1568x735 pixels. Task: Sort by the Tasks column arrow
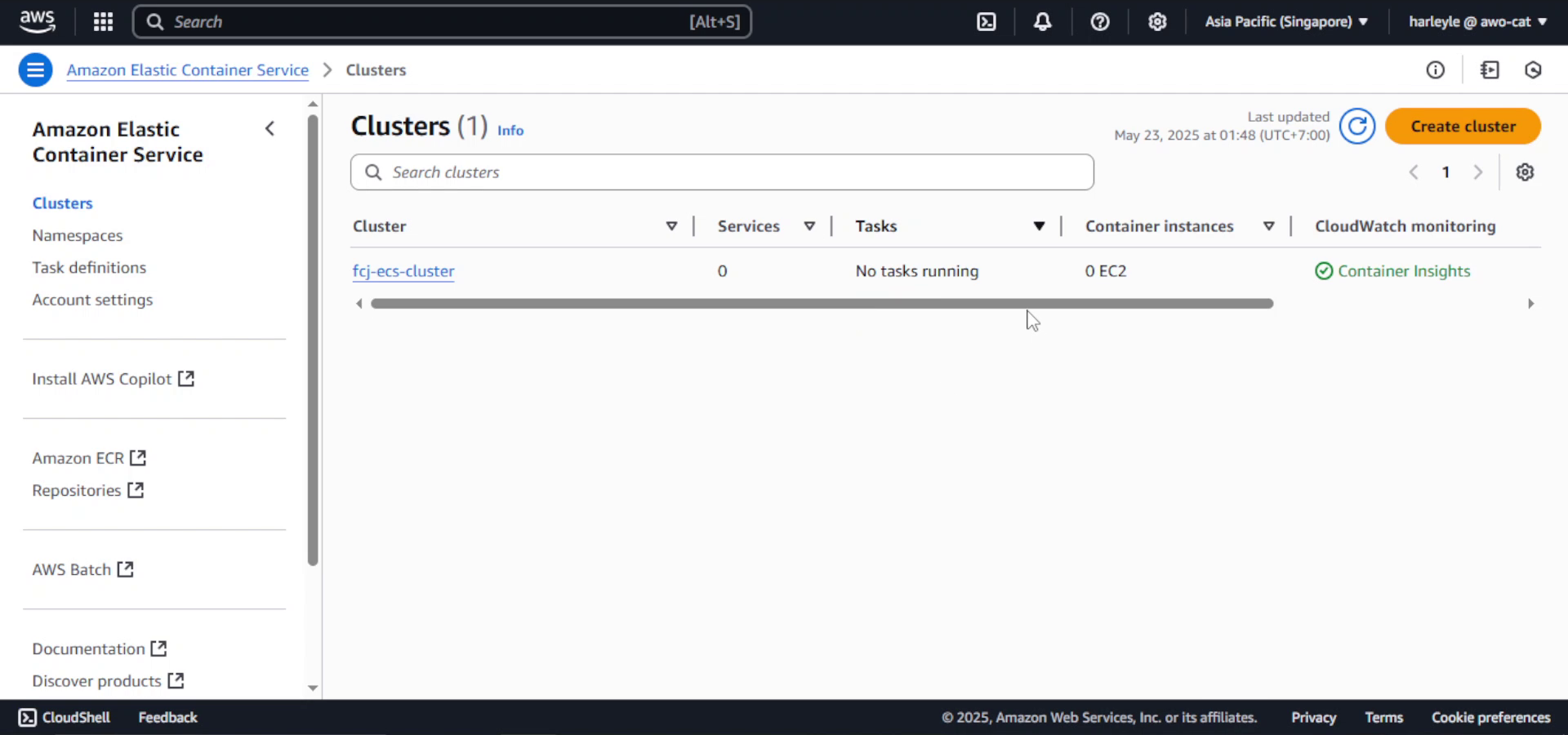(1039, 226)
